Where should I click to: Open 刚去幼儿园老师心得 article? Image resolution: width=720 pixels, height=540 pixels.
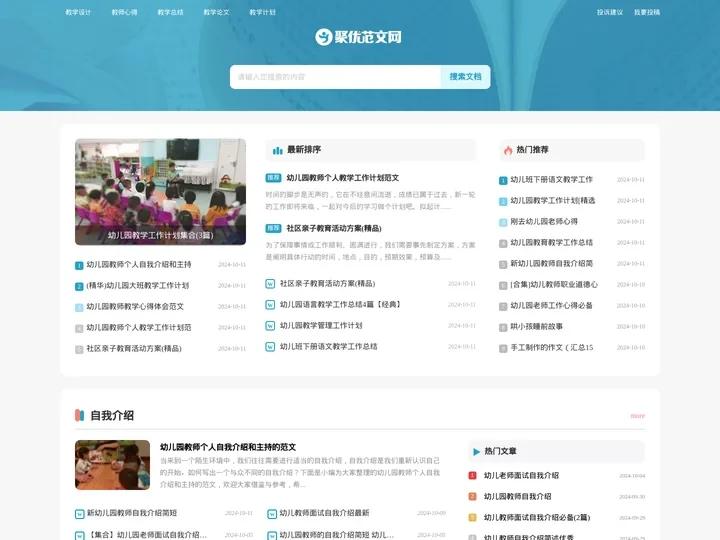coord(544,221)
